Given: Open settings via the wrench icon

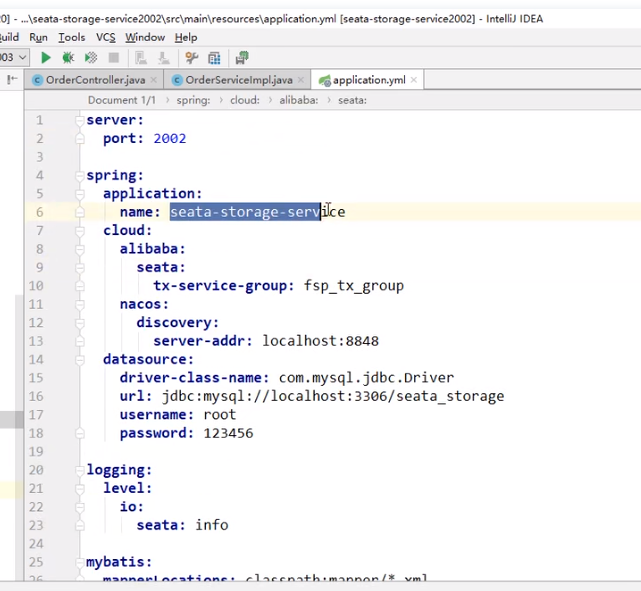Looking at the screenshot, I should tap(191, 58).
